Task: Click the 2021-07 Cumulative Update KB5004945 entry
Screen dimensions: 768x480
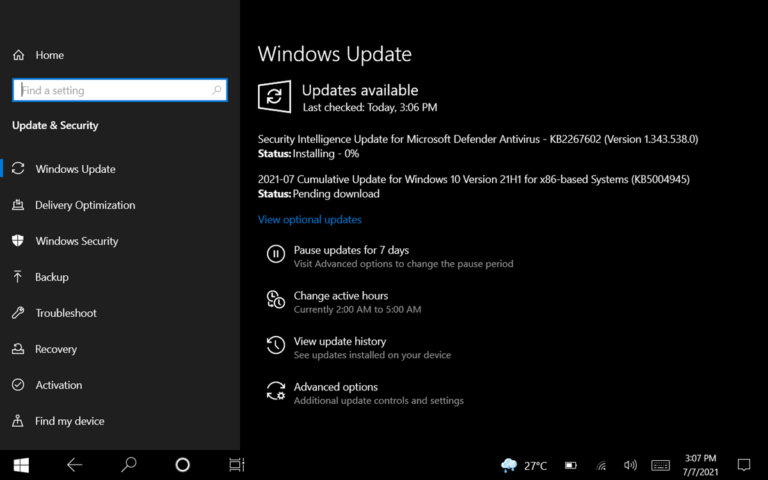Action: (474, 179)
